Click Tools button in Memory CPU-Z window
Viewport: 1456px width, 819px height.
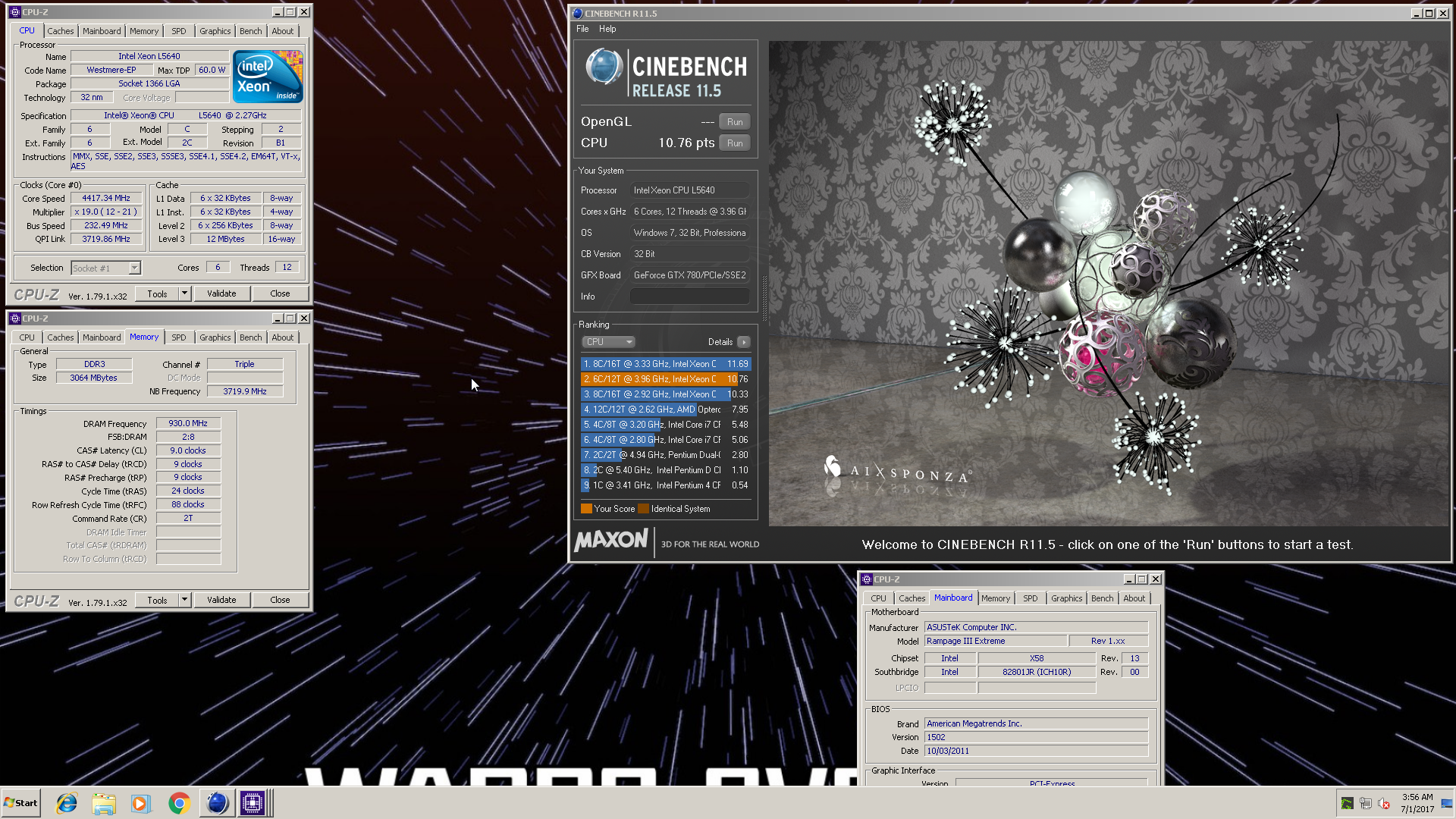(x=157, y=600)
